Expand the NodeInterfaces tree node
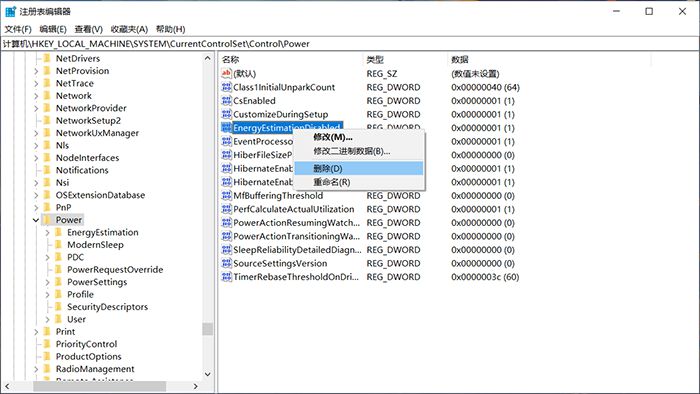The width and height of the screenshot is (700, 394). pos(36,158)
